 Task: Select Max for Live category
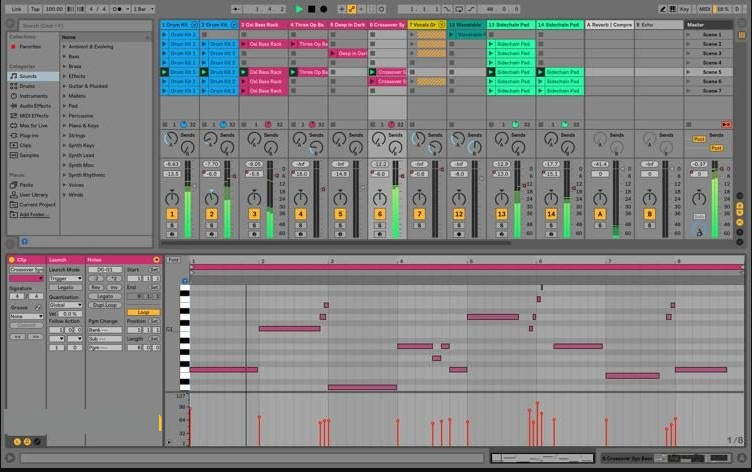[33, 126]
